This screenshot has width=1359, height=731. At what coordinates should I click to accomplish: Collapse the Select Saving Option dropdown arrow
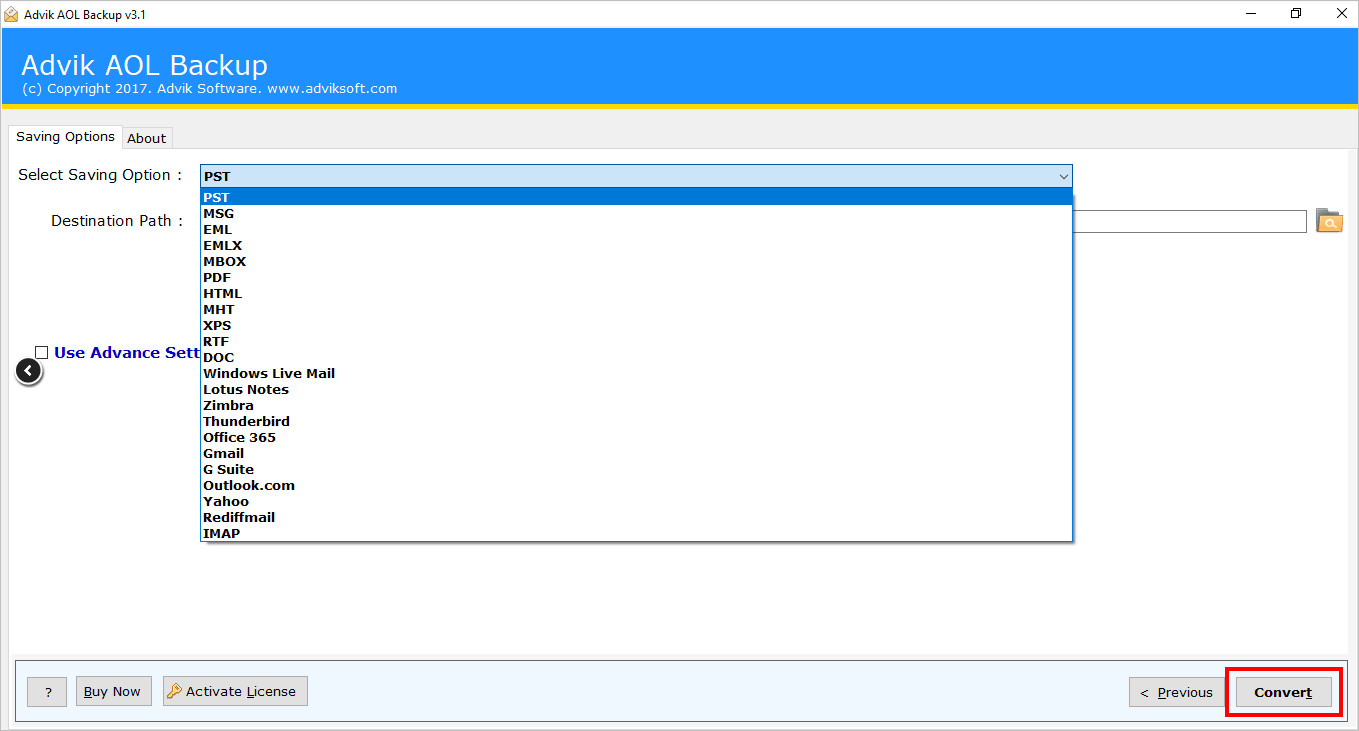tap(1063, 176)
